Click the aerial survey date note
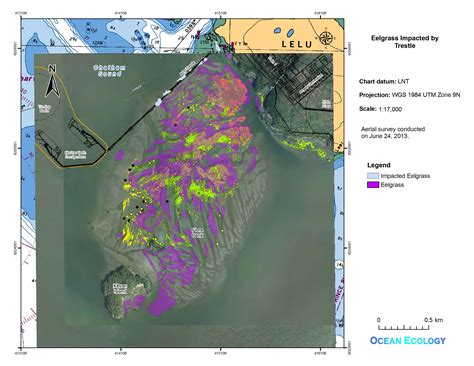The width and height of the screenshot is (474, 366). coord(393,132)
